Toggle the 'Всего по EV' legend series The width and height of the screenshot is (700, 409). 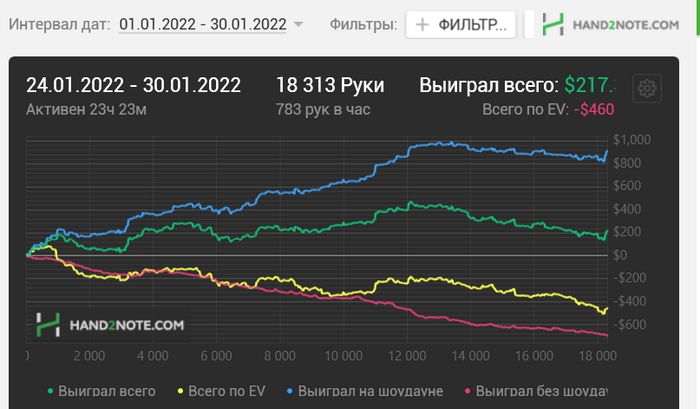221,391
